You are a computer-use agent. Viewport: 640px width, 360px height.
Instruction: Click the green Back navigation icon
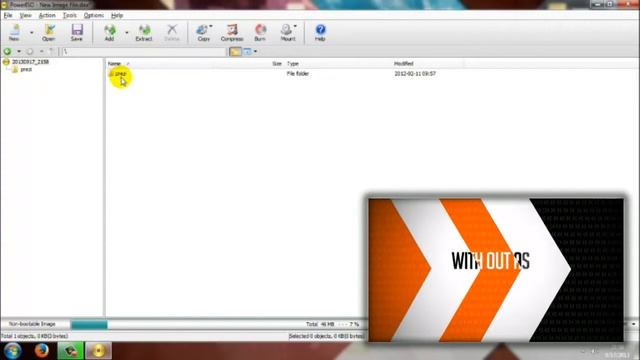point(7,51)
